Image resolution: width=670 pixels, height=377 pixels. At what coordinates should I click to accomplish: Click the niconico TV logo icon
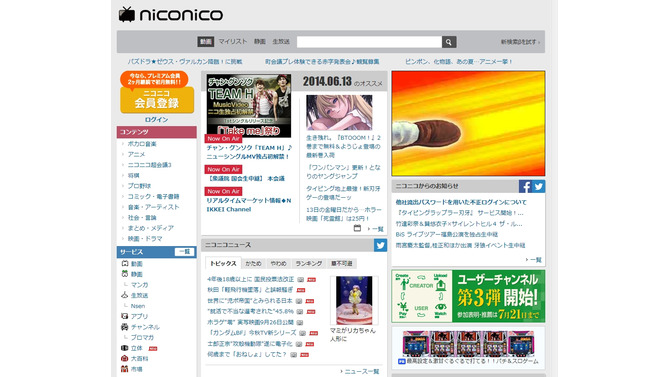click(x=126, y=14)
